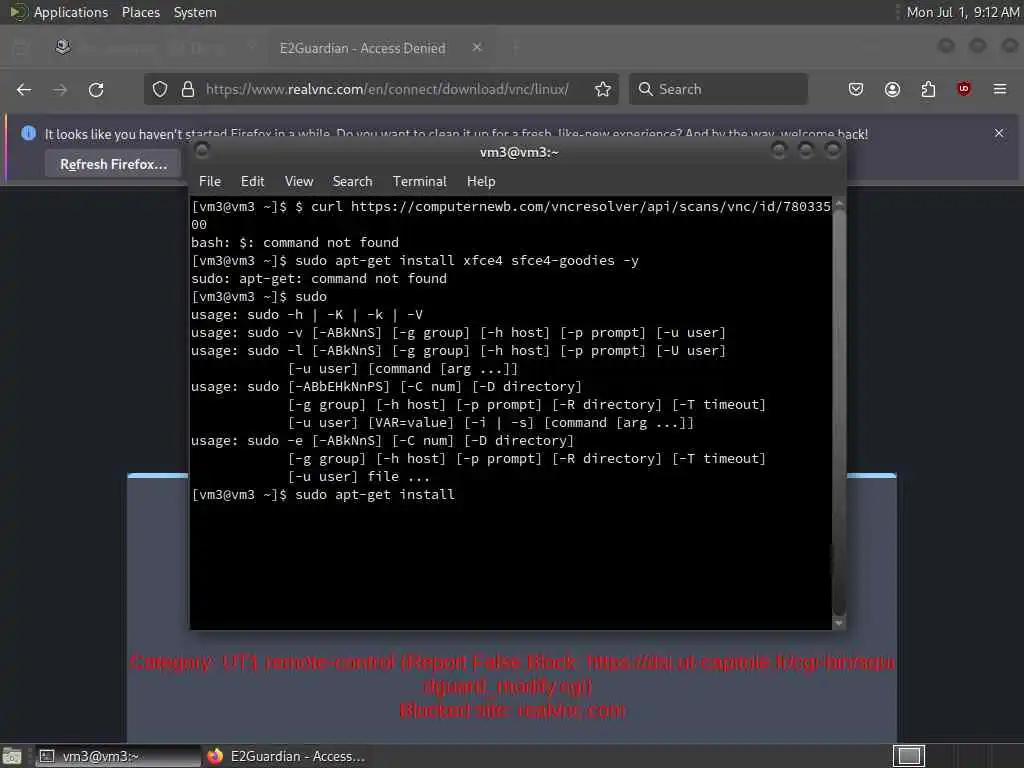
Task: Open the Extensions puzzle icon
Action: [x=928, y=89]
